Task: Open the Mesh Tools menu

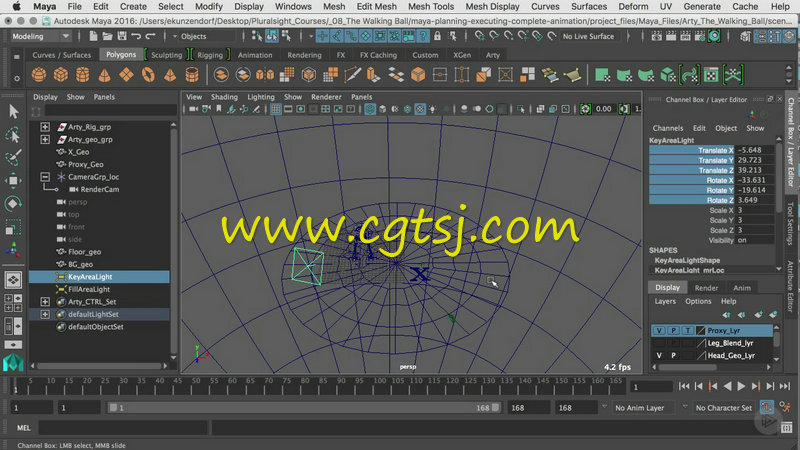Action: pos(431,7)
